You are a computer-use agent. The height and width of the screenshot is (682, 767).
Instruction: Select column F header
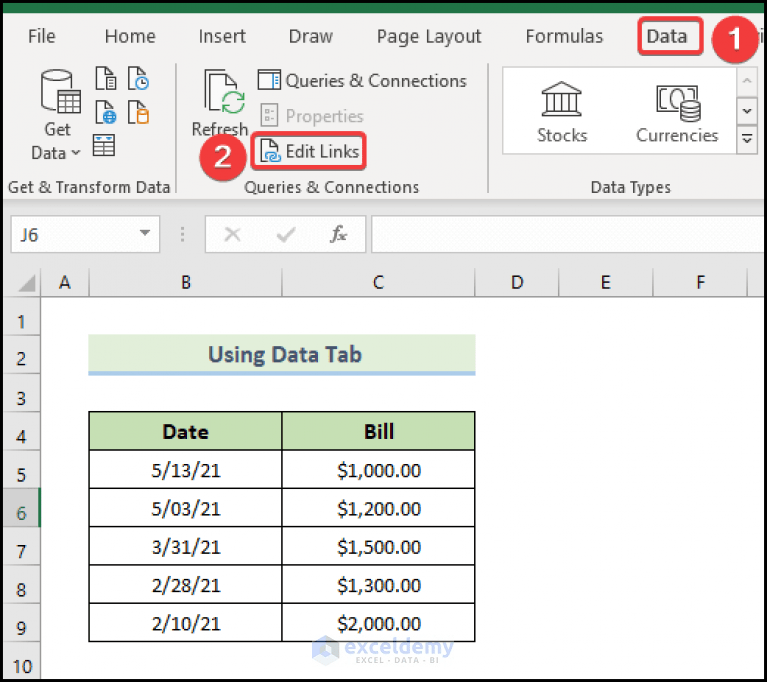coord(700,282)
